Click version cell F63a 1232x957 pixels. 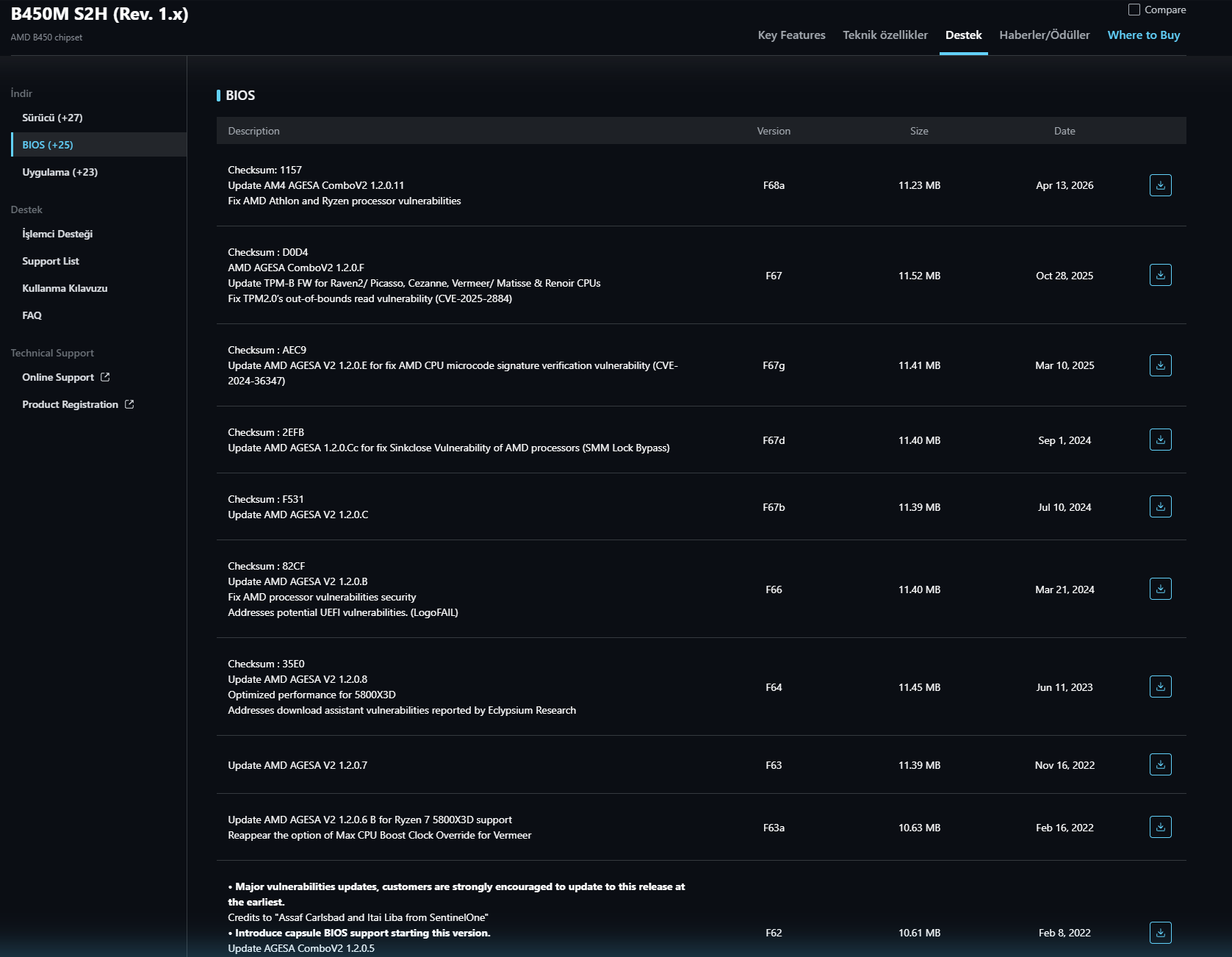774,828
